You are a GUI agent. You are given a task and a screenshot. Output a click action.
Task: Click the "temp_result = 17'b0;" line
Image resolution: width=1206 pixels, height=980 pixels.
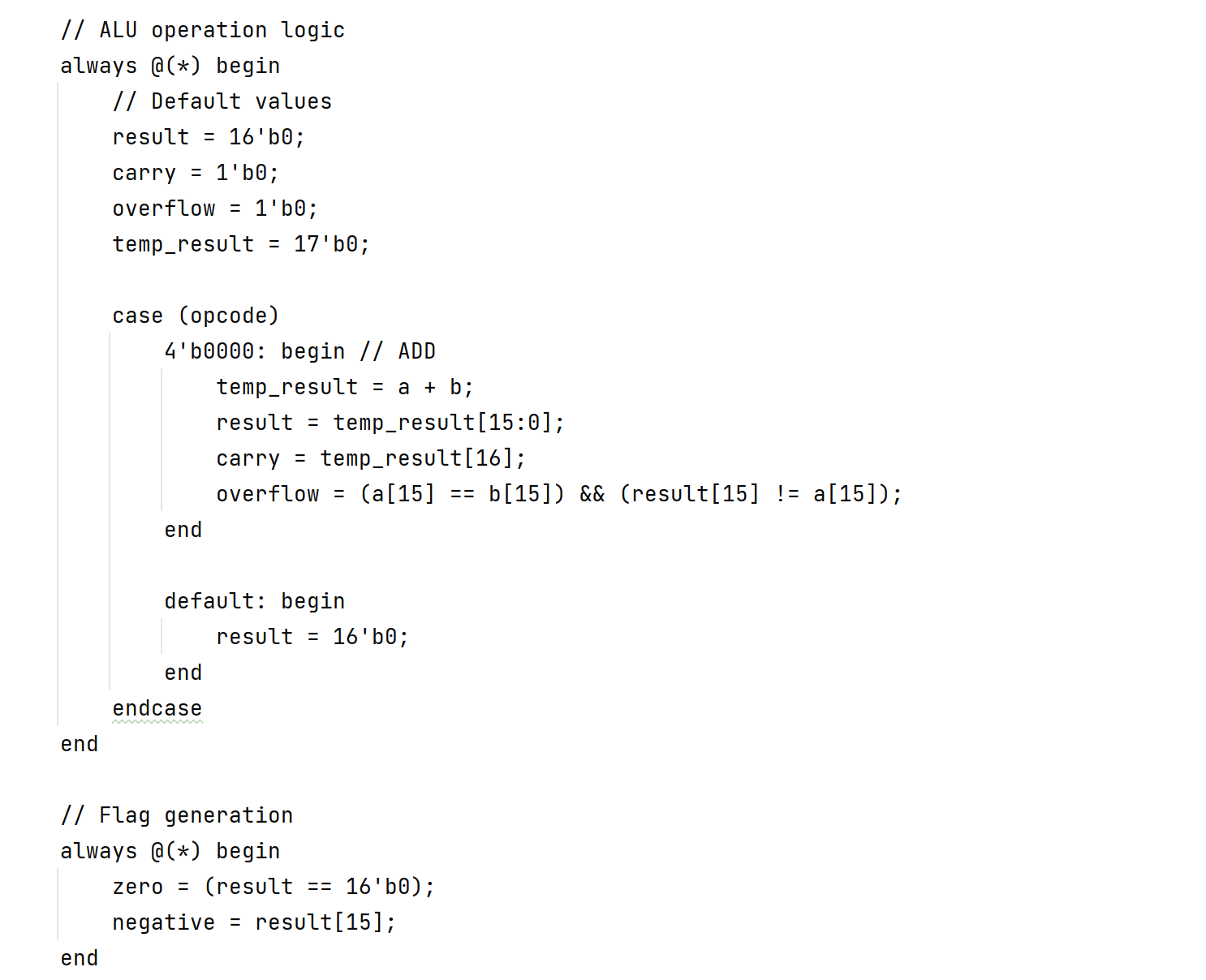240,244
